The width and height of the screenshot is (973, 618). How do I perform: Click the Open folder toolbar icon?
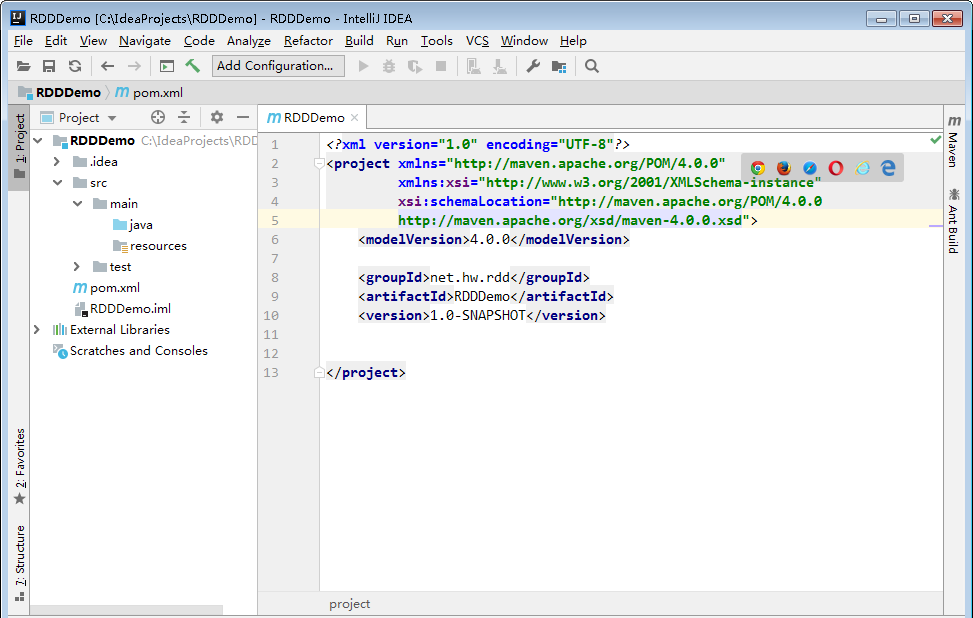tap(24, 66)
